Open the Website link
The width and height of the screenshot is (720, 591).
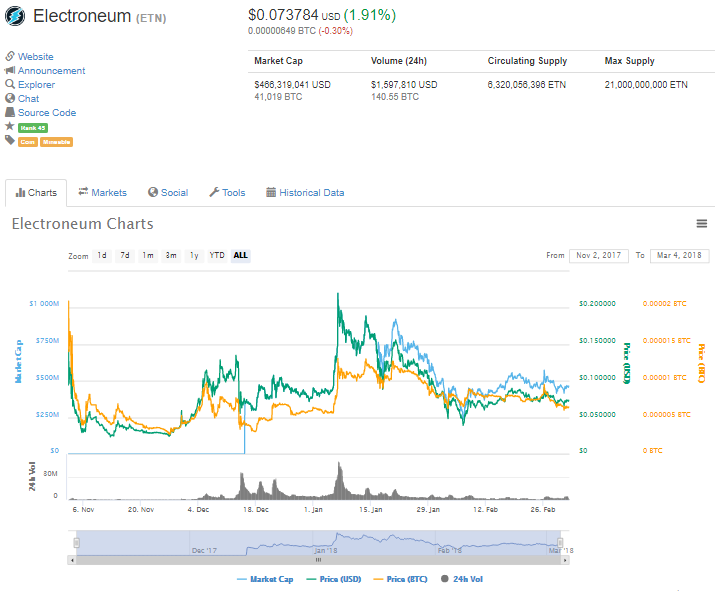coord(35,56)
